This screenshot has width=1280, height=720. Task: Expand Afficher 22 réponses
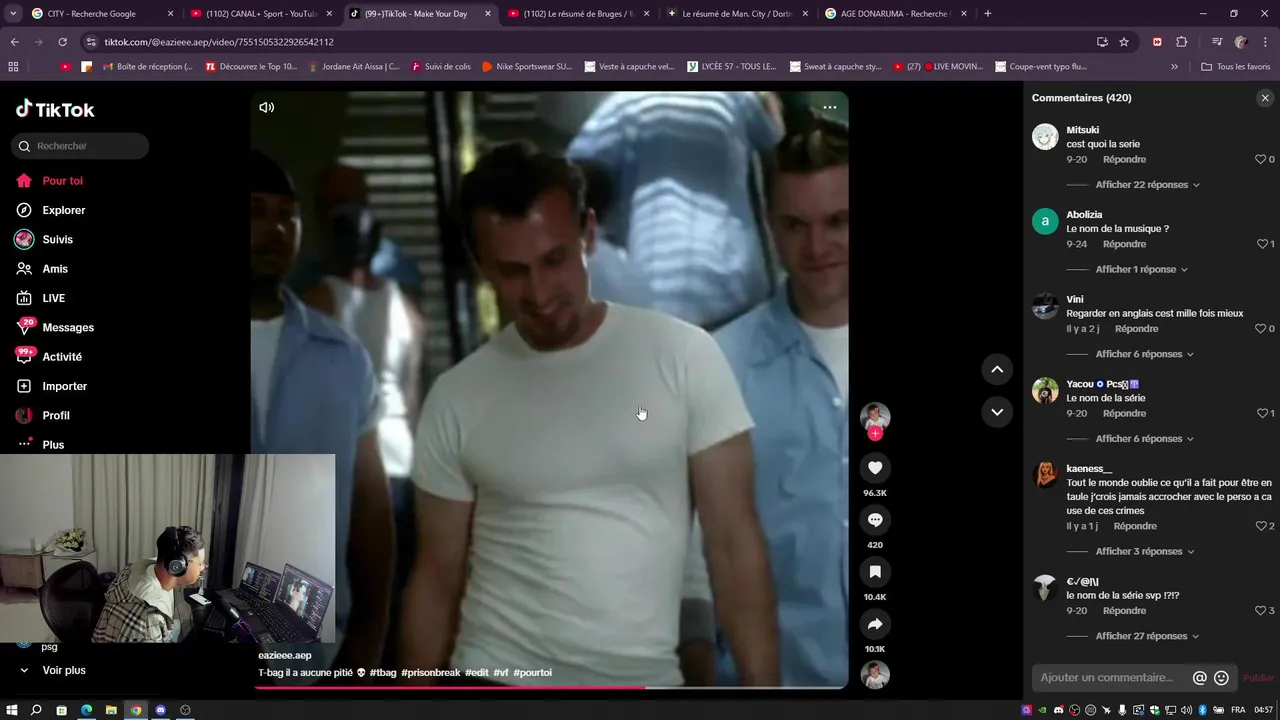1147,185
